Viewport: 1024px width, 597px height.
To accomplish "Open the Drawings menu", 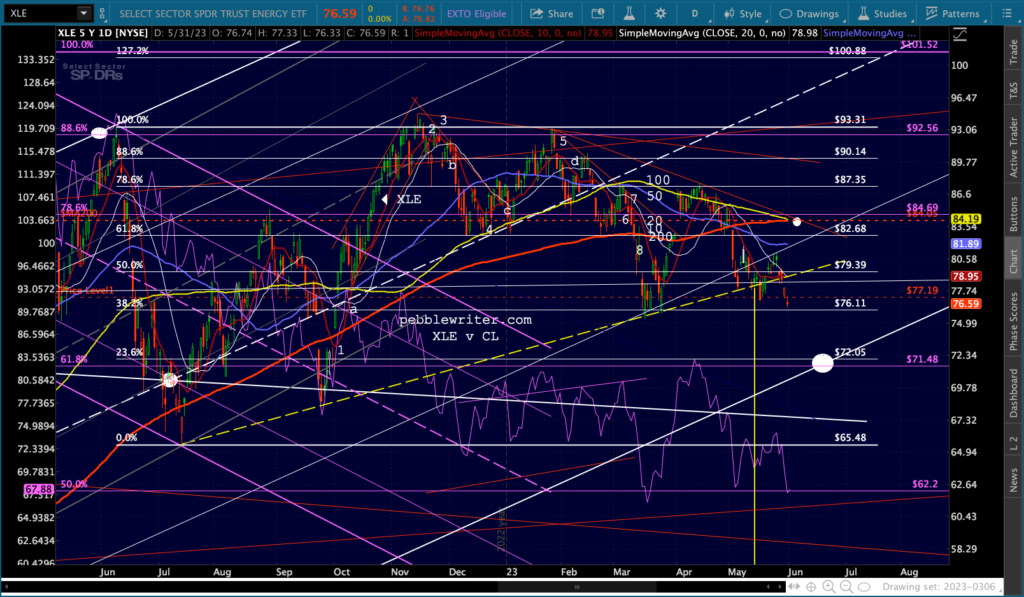I will 808,13.
